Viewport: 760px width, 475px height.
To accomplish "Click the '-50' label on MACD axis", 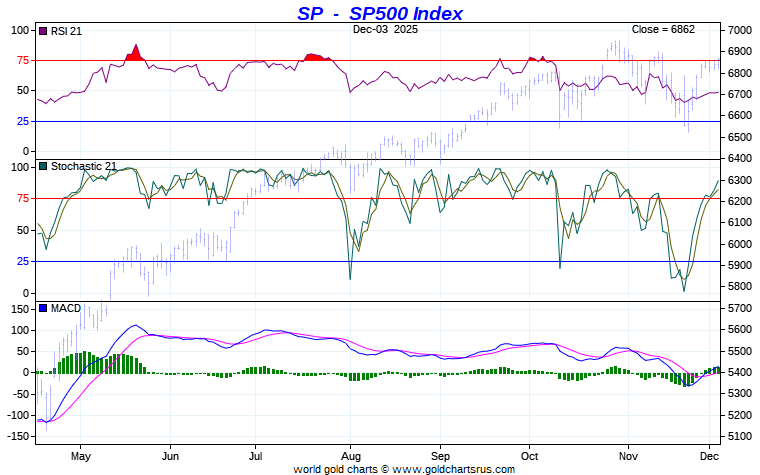I will pyautogui.click(x=21, y=394).
